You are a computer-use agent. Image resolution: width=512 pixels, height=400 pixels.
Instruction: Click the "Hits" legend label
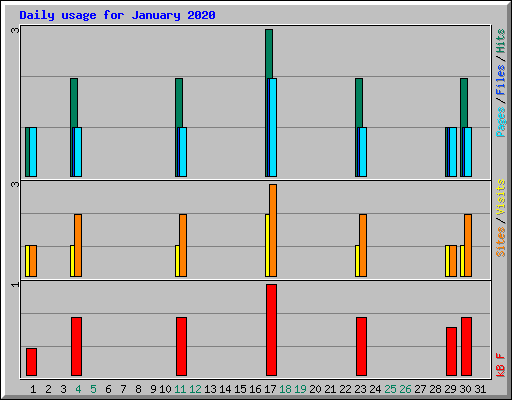[x=500, y=41]
